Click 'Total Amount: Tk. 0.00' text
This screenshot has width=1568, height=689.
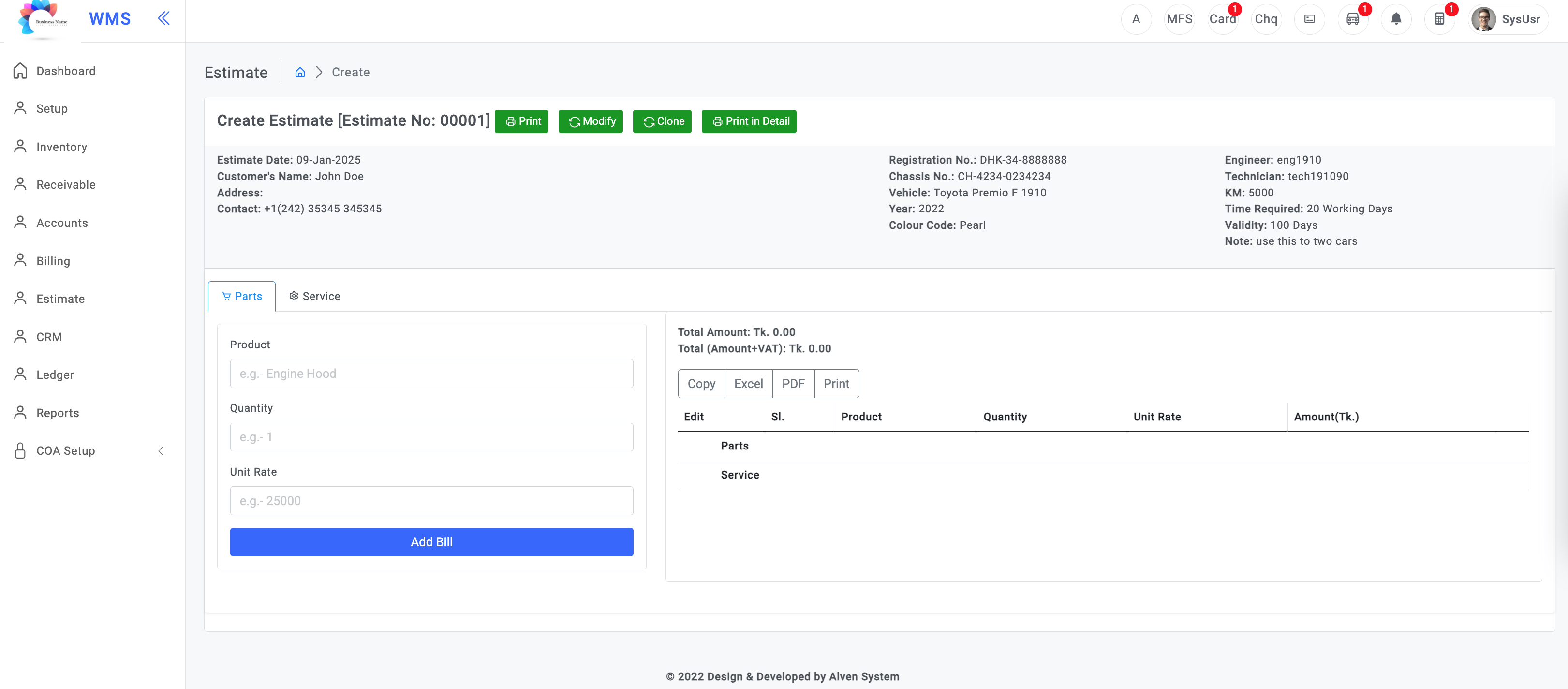(737, 332)
